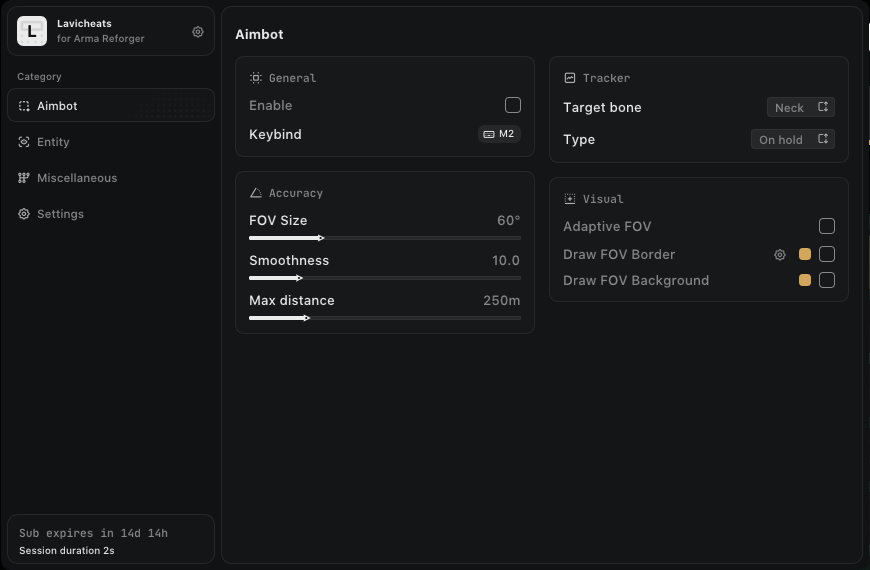Check the Draw FOV Background checkbox
Viewport: 870px width, 570px height.
827,280
